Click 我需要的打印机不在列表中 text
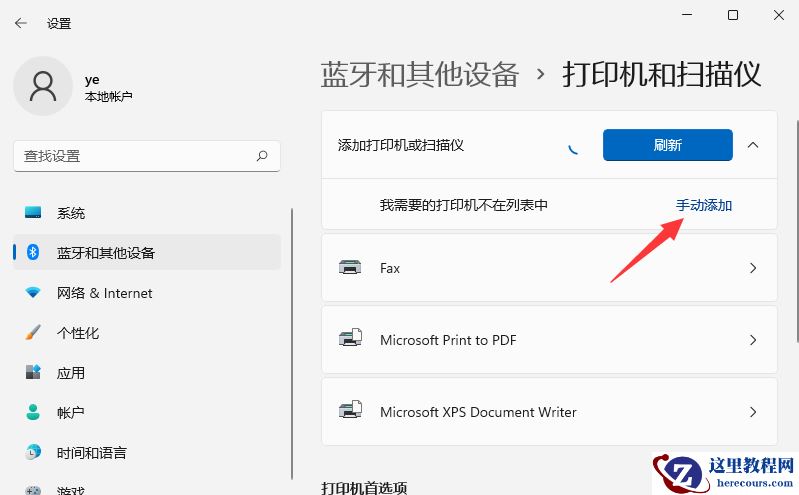This screenshot has height=495, width=799. point(464,205)
